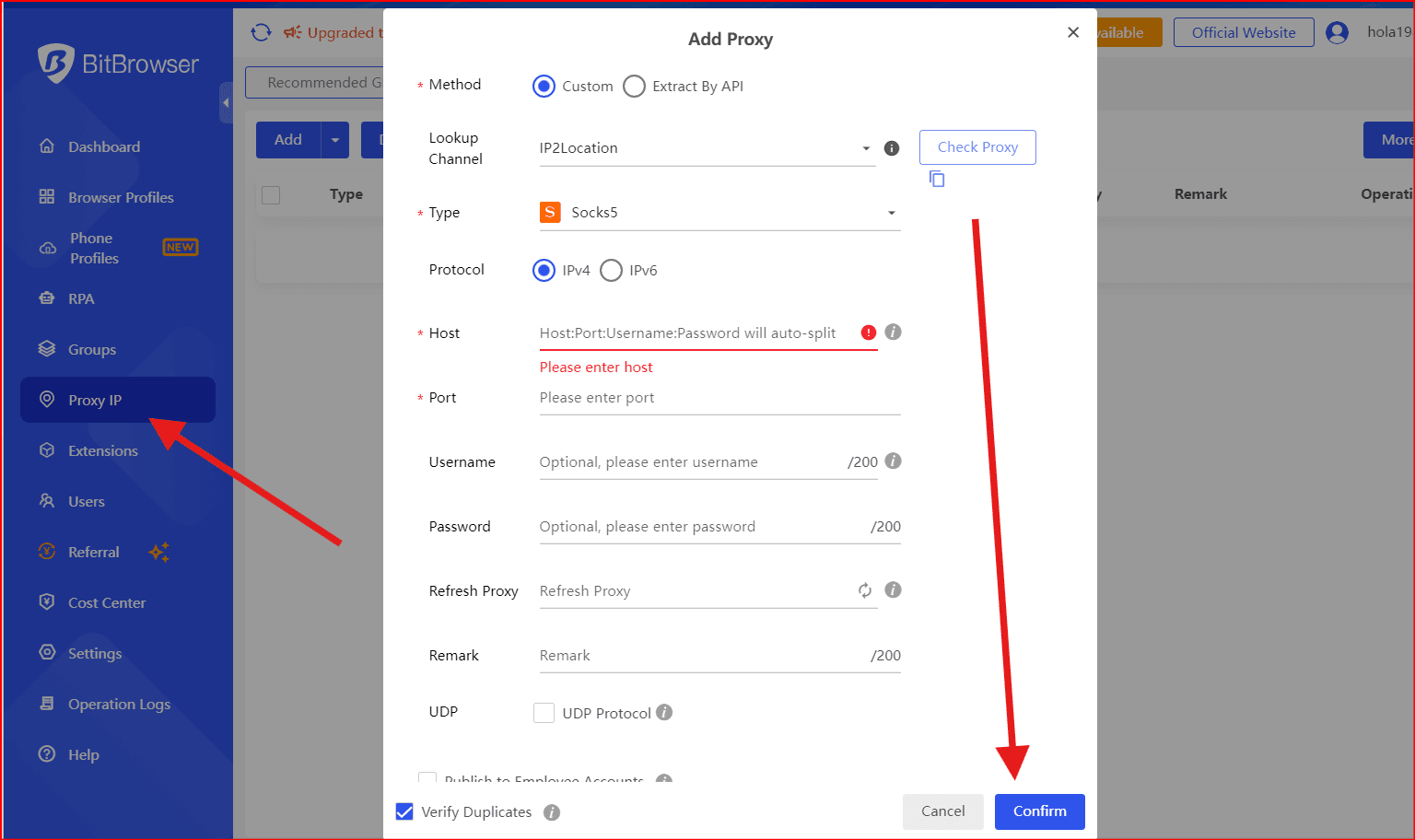This screenshot has height=840, width=1415.
Task: Click the Users icon in sidebar
Action: [x=47, y=501]
